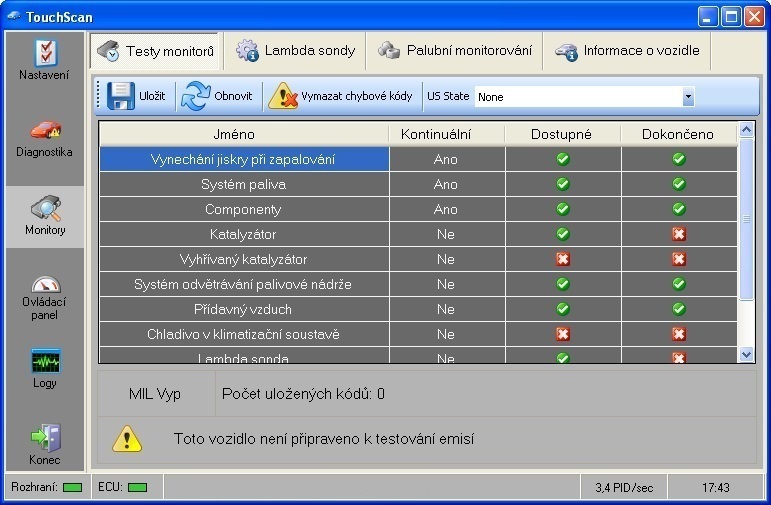Click Dostupné check for Přídavný vzduch row
771x505 pixels.
(563, 309)
